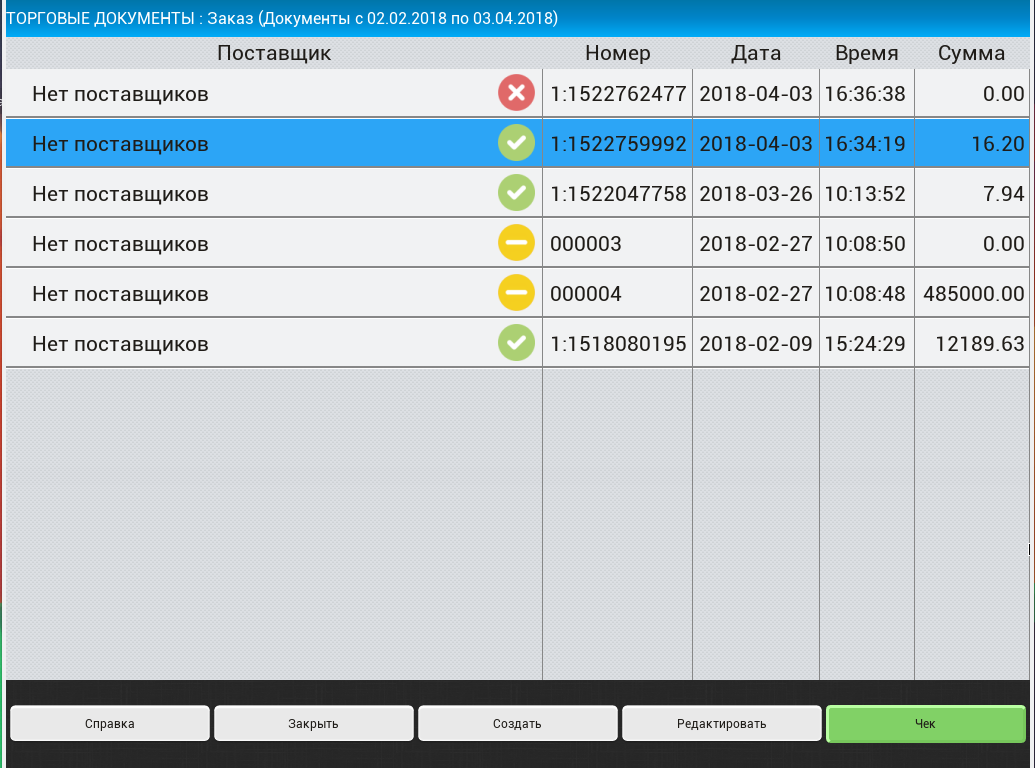Select order number 1:1518080195
Viewport: 1035px width, 768px height.
pyautogui.click(x=618, y=344)
